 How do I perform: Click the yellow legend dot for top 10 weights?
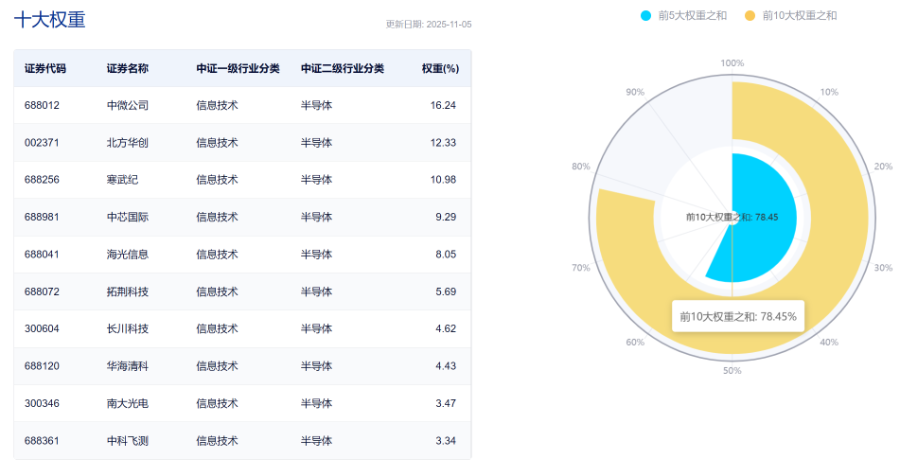[748, 15]
